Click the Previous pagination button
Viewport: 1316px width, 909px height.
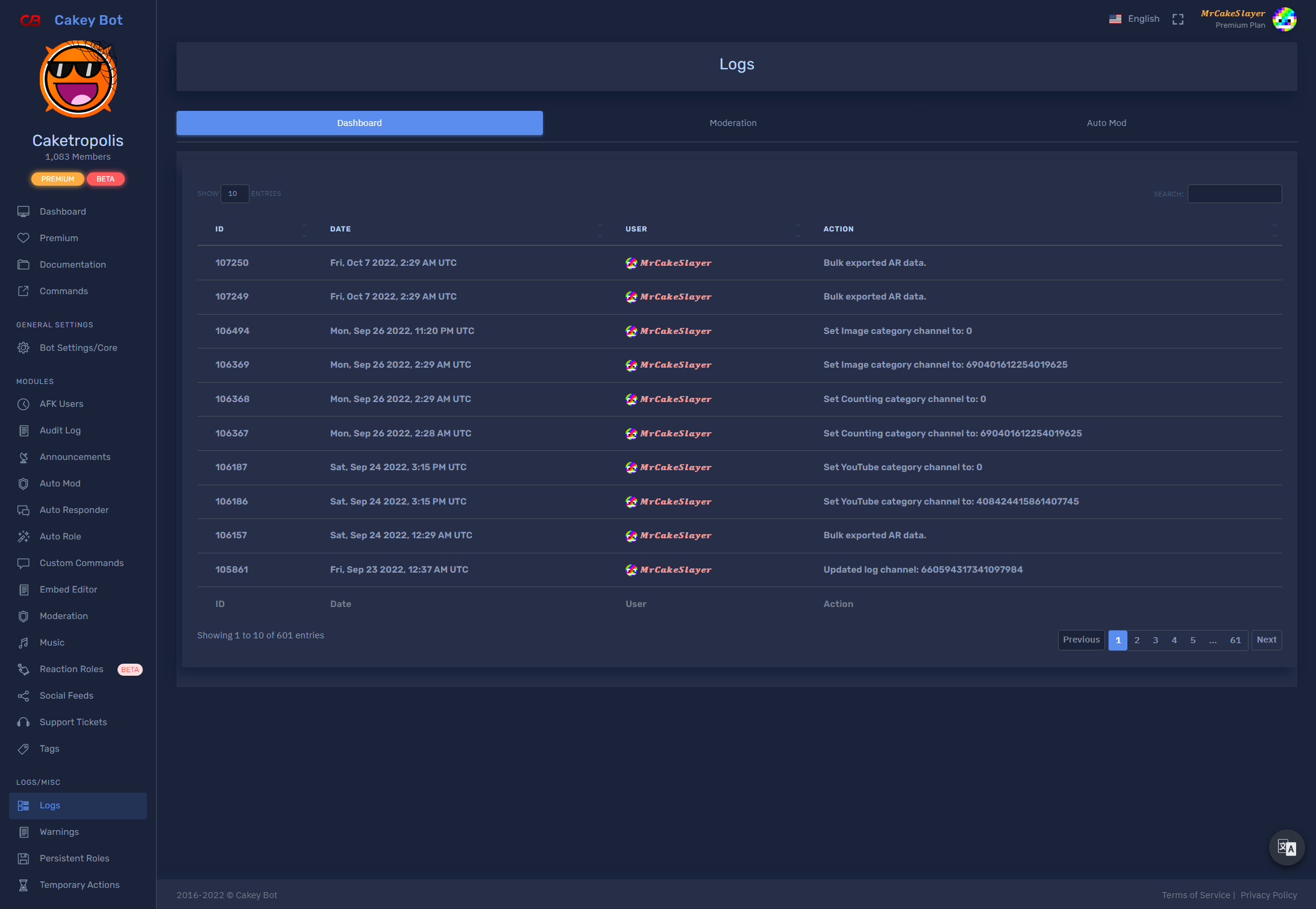[1081, 640]
